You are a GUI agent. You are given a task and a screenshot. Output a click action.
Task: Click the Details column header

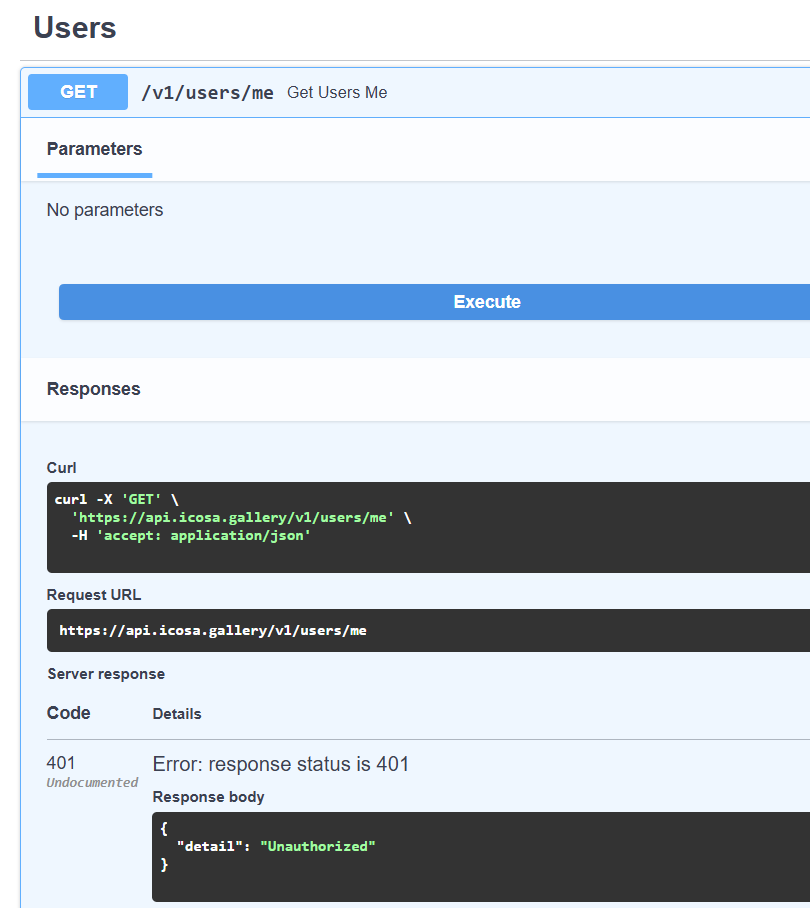[177, 714]
